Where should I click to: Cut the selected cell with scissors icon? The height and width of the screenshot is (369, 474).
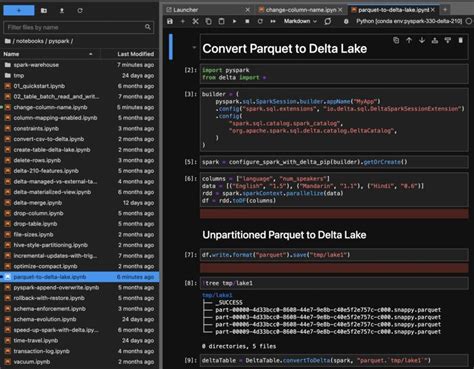[196, 21]
